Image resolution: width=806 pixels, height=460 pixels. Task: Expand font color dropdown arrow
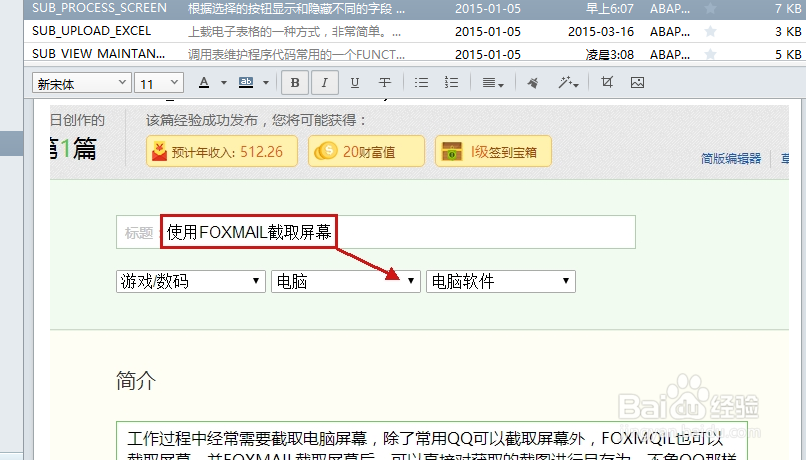click(x=224, y=83)
